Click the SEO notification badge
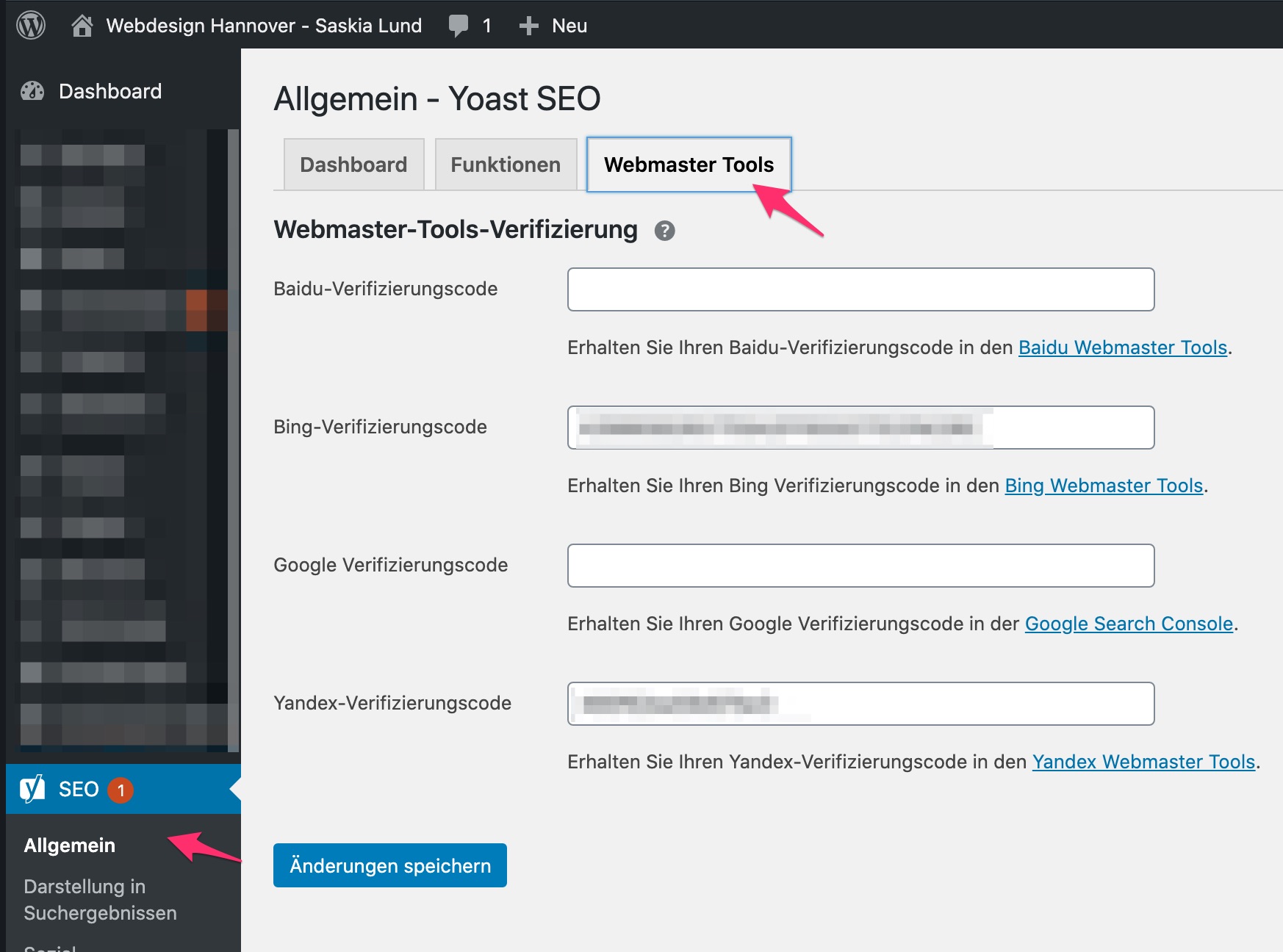 point(121,790)
